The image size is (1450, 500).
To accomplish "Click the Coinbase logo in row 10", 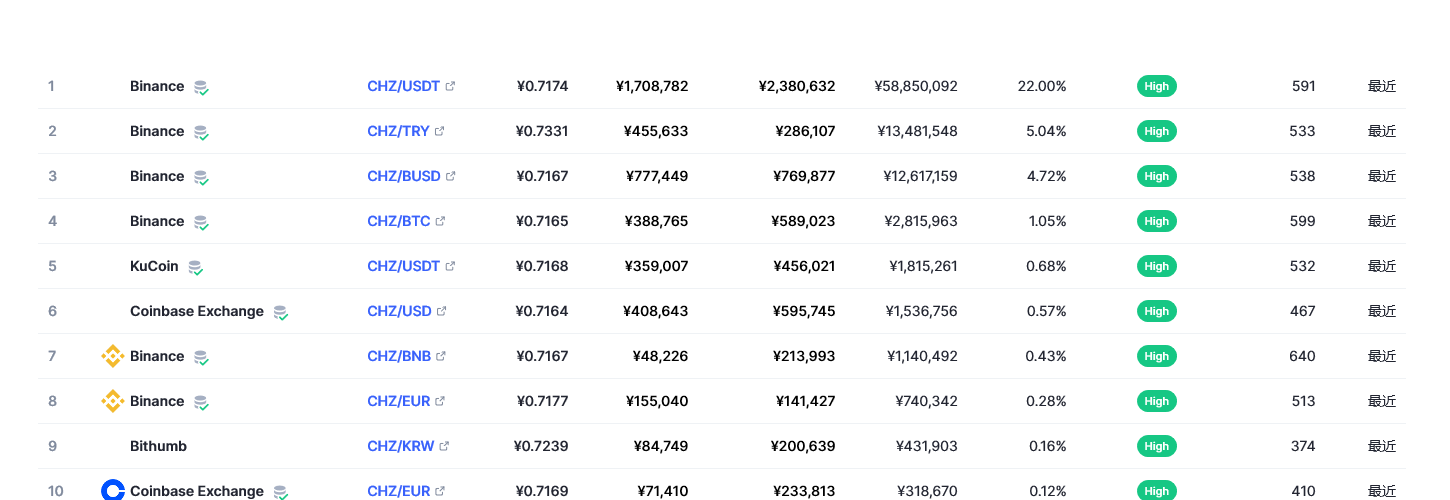I will tap(112, 490).
